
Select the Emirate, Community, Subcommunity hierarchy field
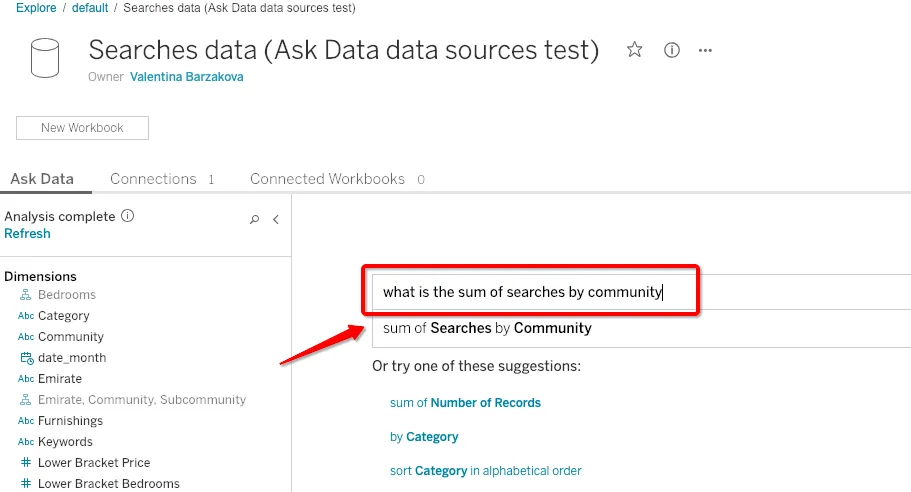click(x=141, y=400)
